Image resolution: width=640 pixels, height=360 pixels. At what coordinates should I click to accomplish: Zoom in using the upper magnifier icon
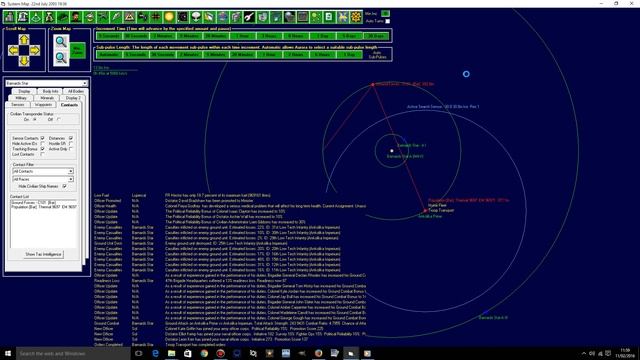click(61, 42)
